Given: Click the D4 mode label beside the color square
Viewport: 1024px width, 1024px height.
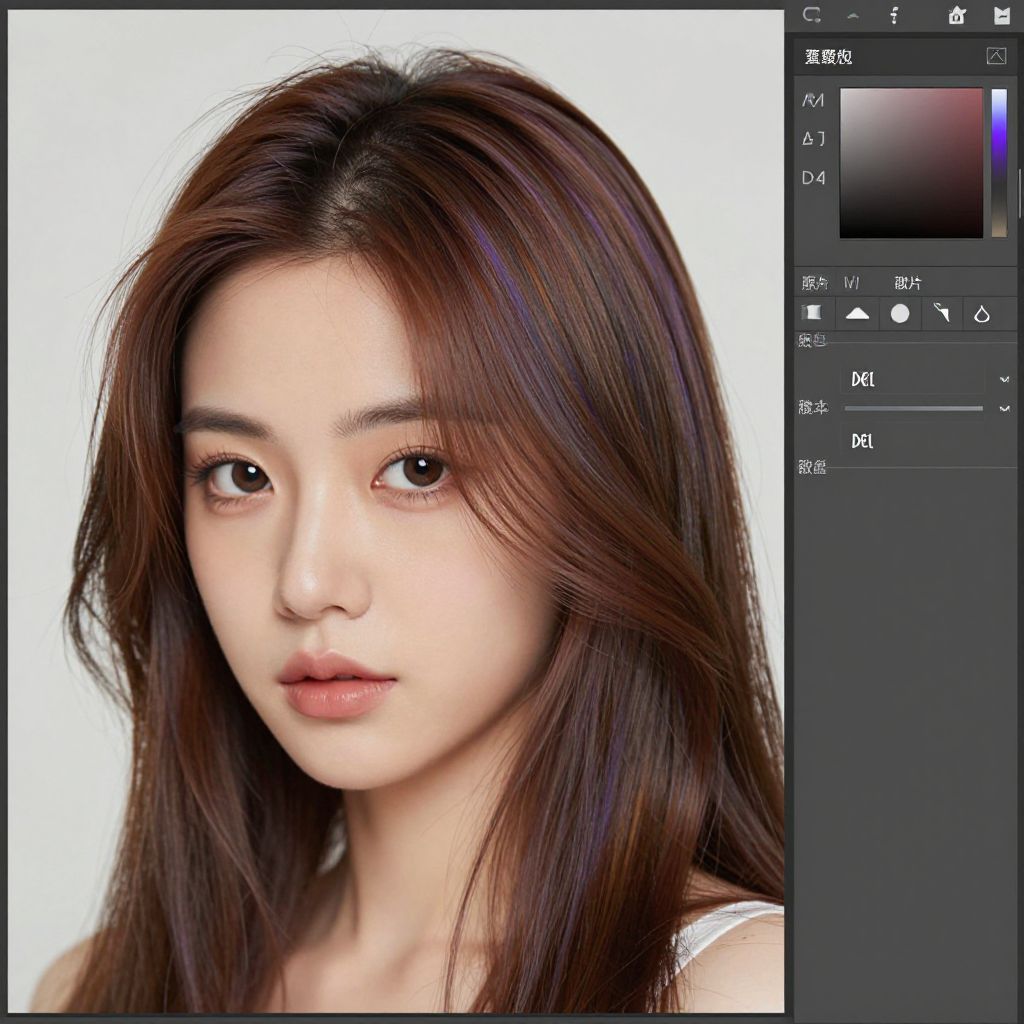Looking at the screenshot, I should tap(814, 178).
